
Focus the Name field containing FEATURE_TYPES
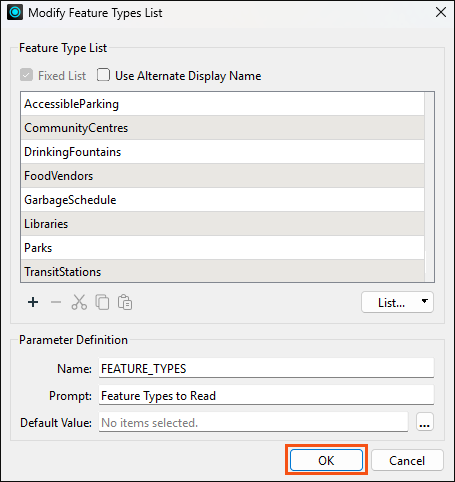coord(266,368)
